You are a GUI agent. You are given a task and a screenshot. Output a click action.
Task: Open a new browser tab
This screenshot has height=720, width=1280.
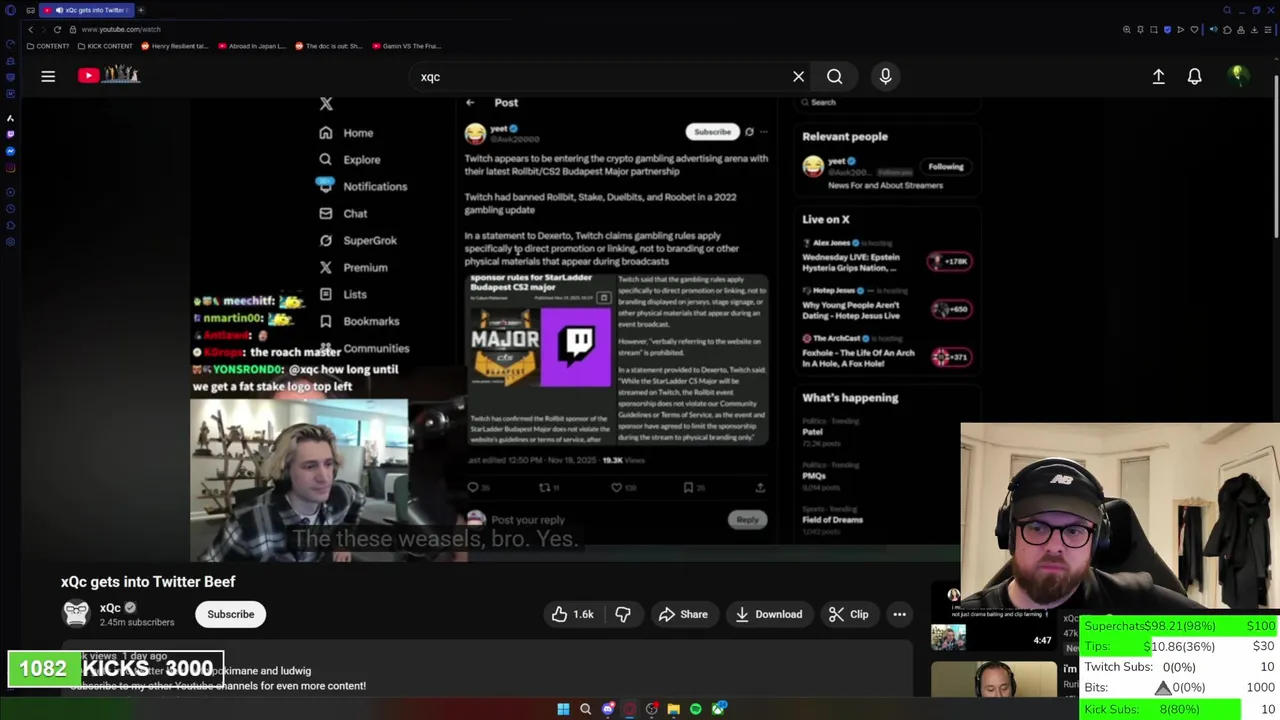[x=141, y=10]
